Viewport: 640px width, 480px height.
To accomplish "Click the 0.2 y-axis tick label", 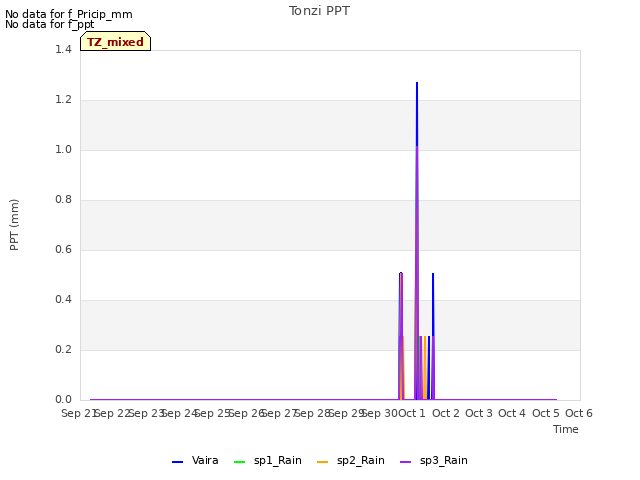I will point(63,349).
